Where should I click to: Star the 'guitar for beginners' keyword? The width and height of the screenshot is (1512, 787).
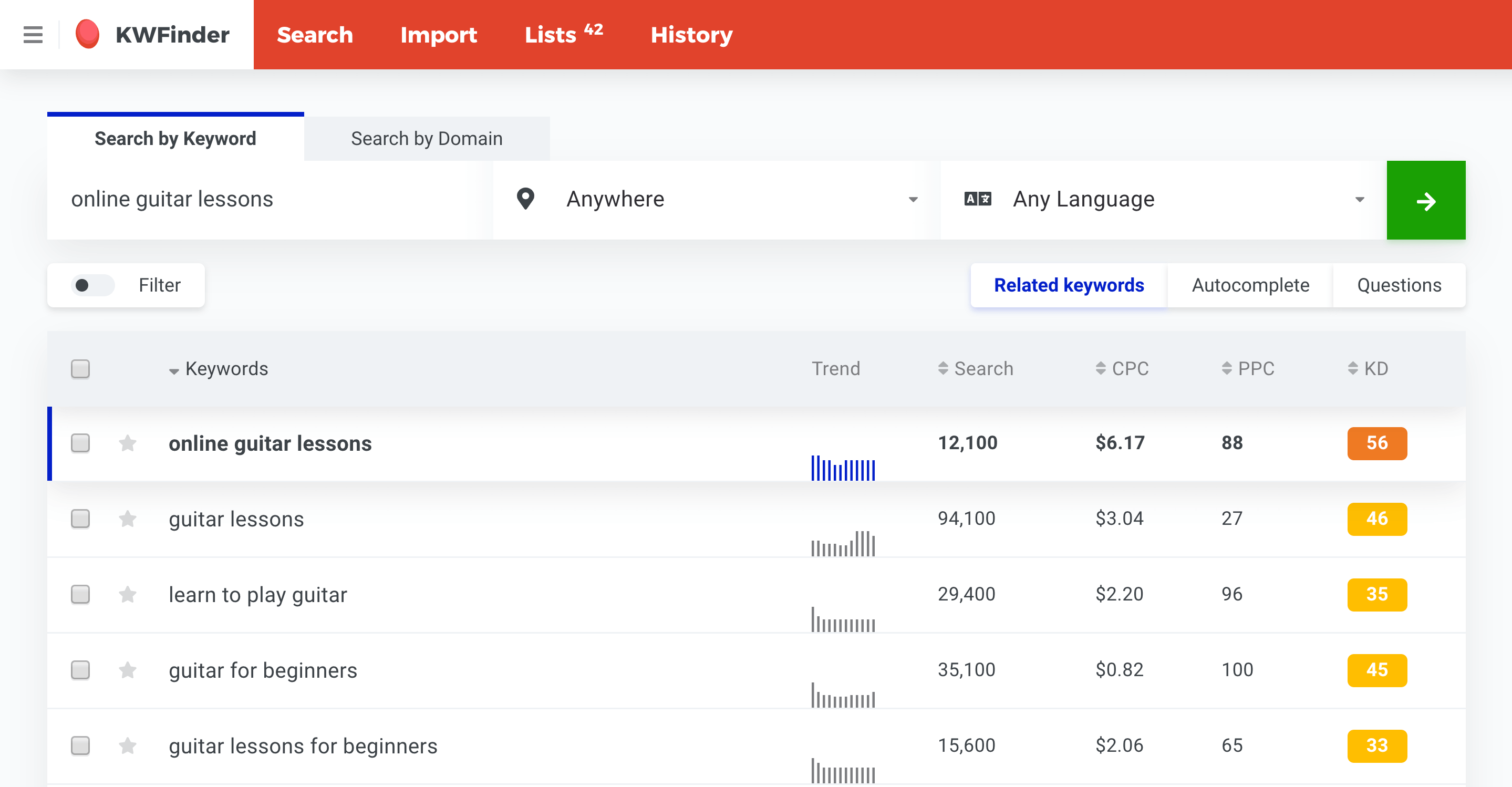tap(127, 670)
